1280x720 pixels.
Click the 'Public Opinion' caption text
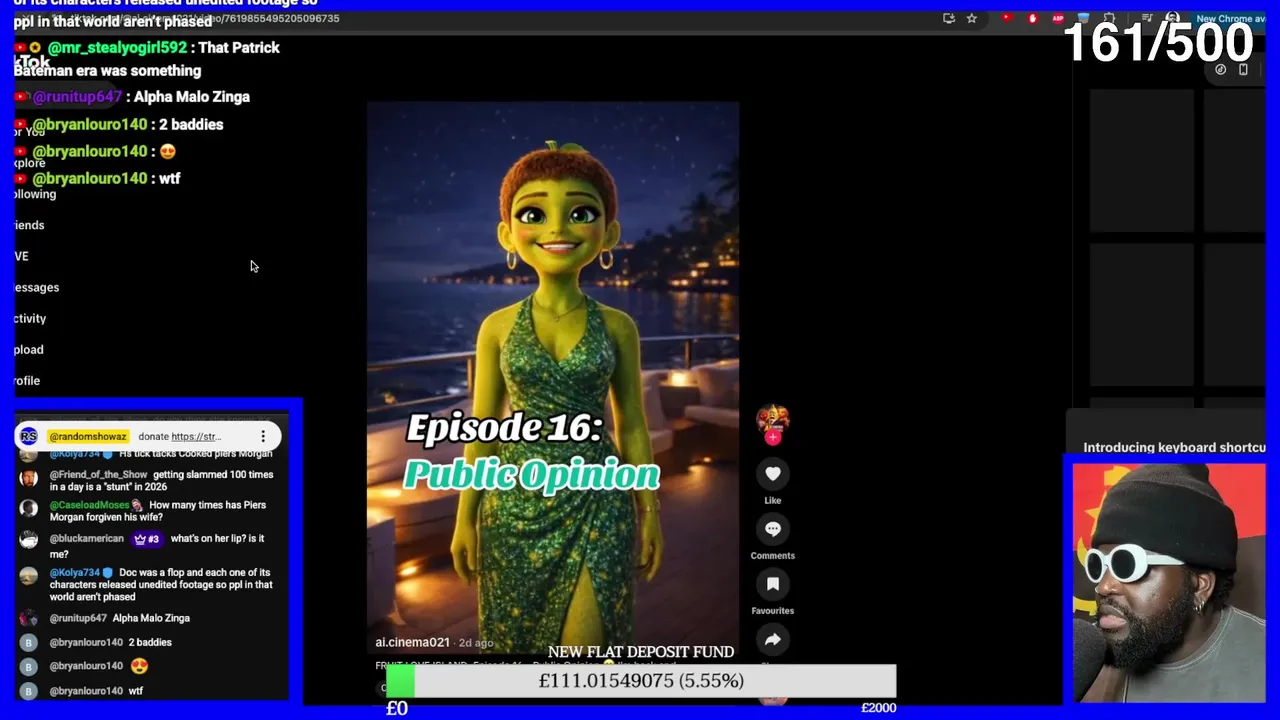[531, 474]
